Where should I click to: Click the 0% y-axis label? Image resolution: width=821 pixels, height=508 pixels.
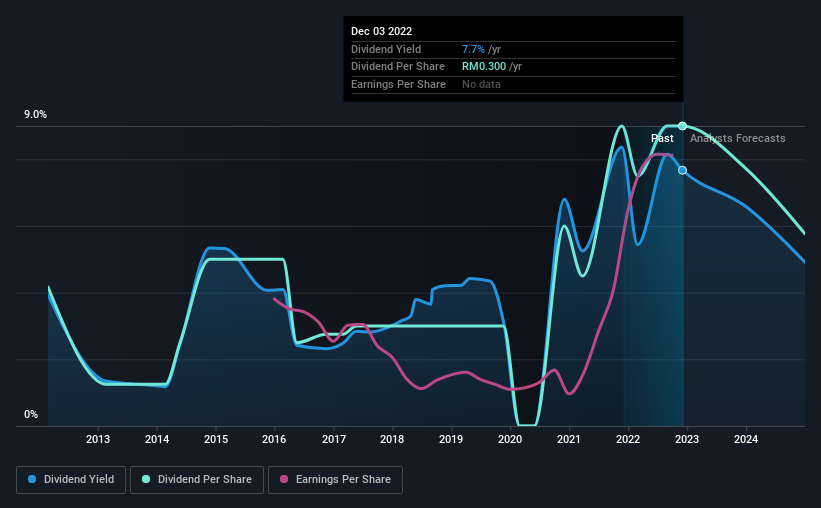point(31,414)
